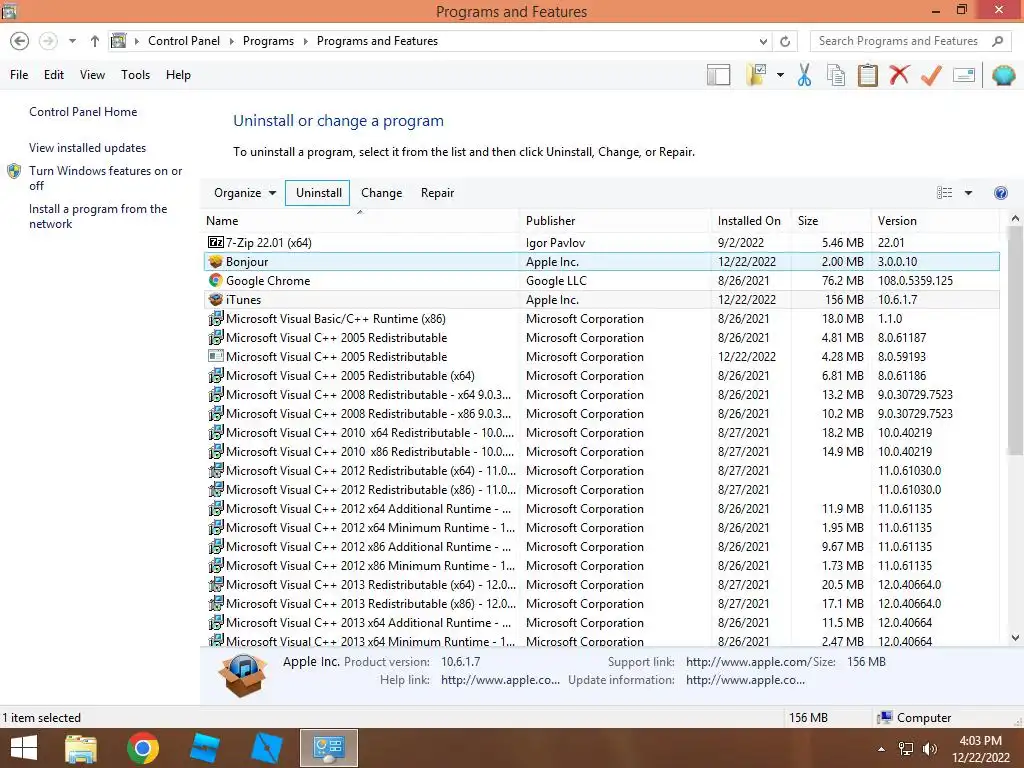This screenshot has width=1024, height=768.
Task: Click the taskbar volume speaker icon
Action: tap(929, 749)
